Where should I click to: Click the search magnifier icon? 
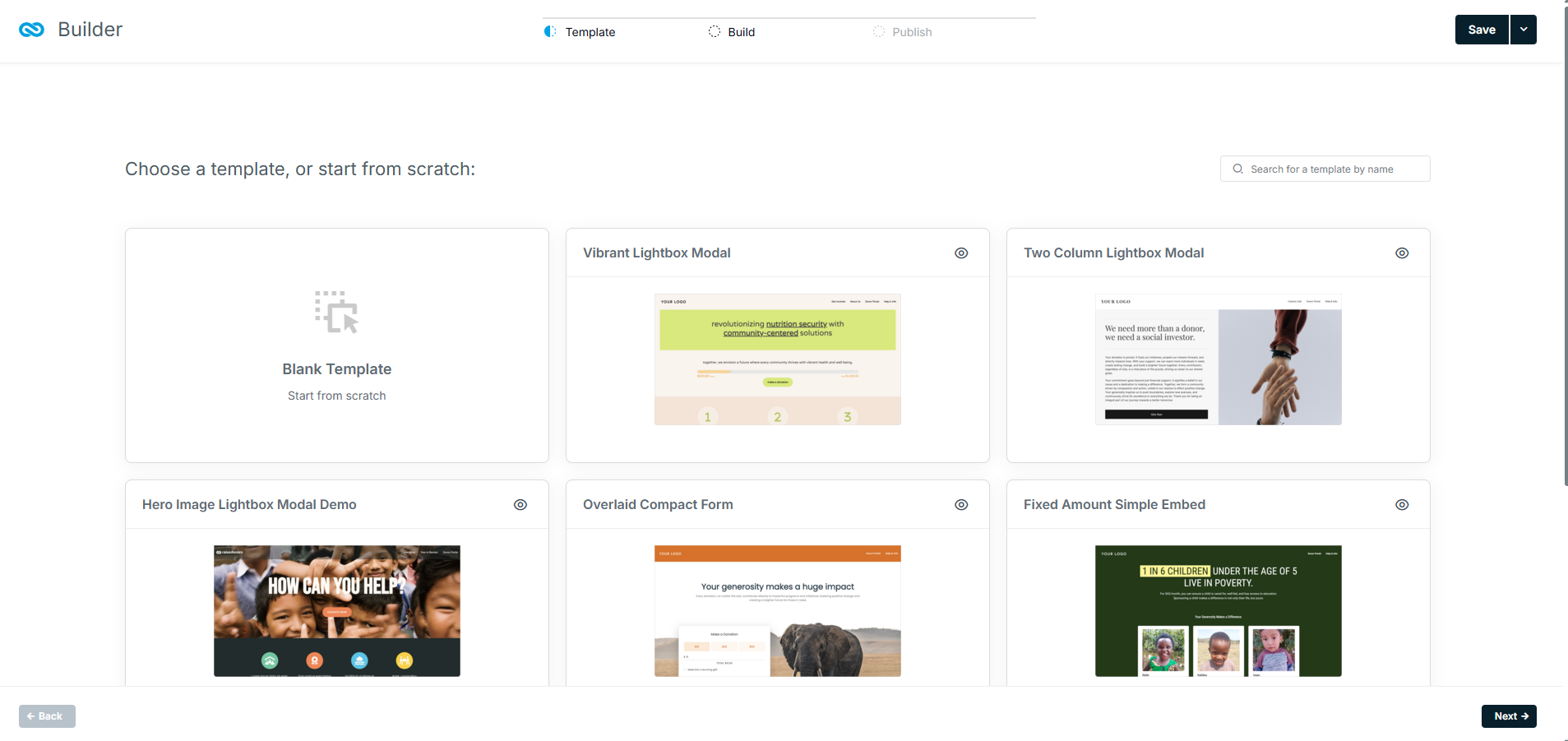(1237, 169)
